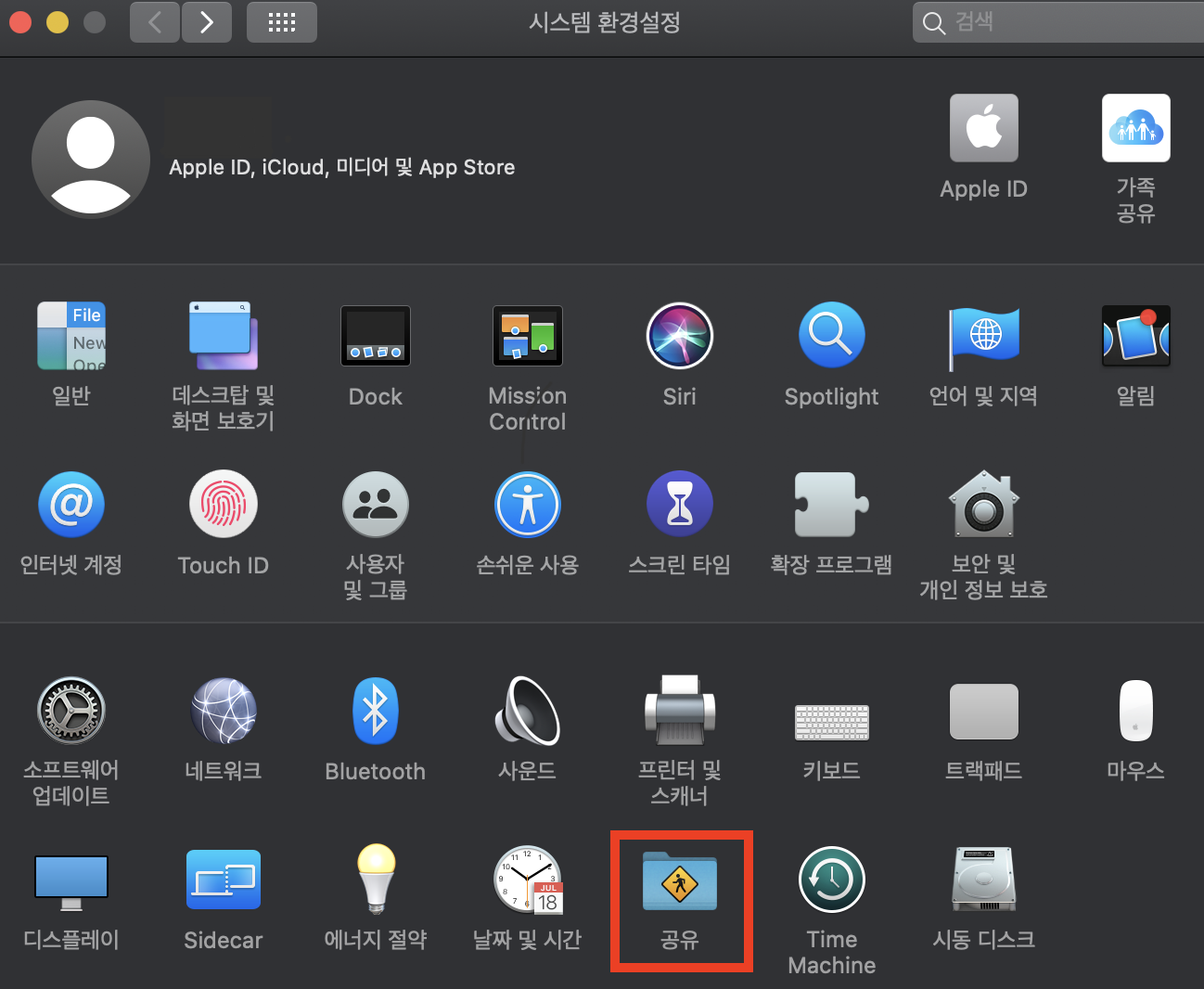Open 보안 및 개인 정보 보호 pane
The image size is (1204, 989).
(x=984, y=505)
